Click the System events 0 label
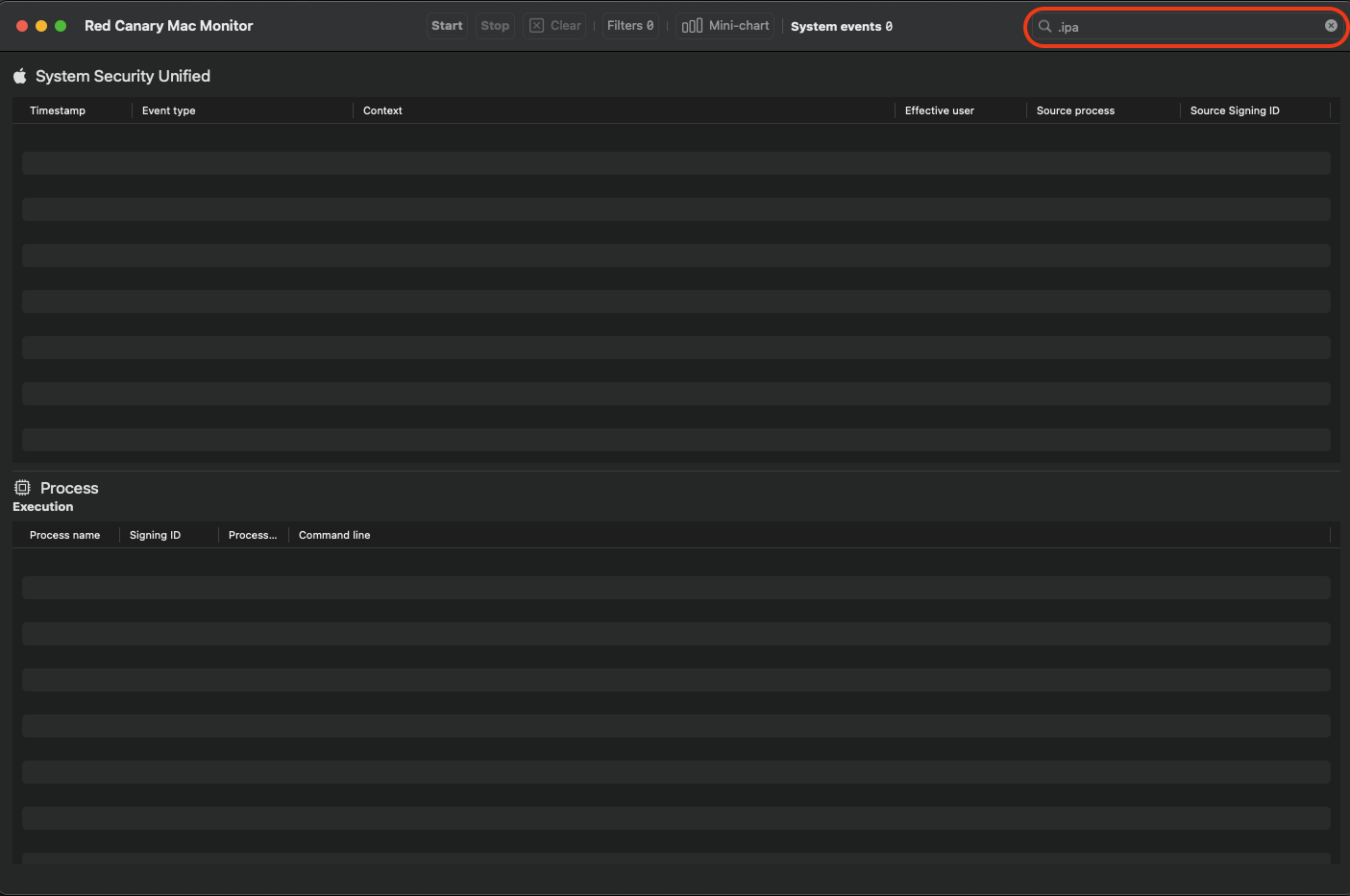This screenshot has height=896, width=1350. pyautogui.click(x=842, y=27)
